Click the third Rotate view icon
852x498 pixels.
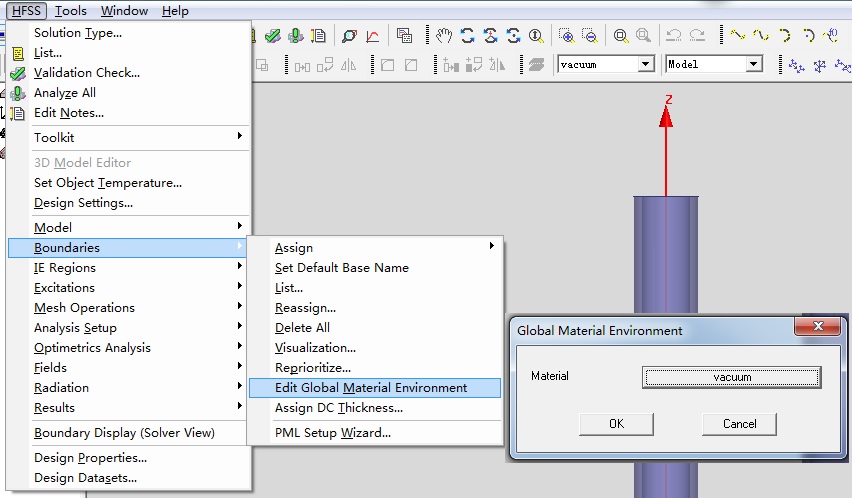(x=513, y=36)
